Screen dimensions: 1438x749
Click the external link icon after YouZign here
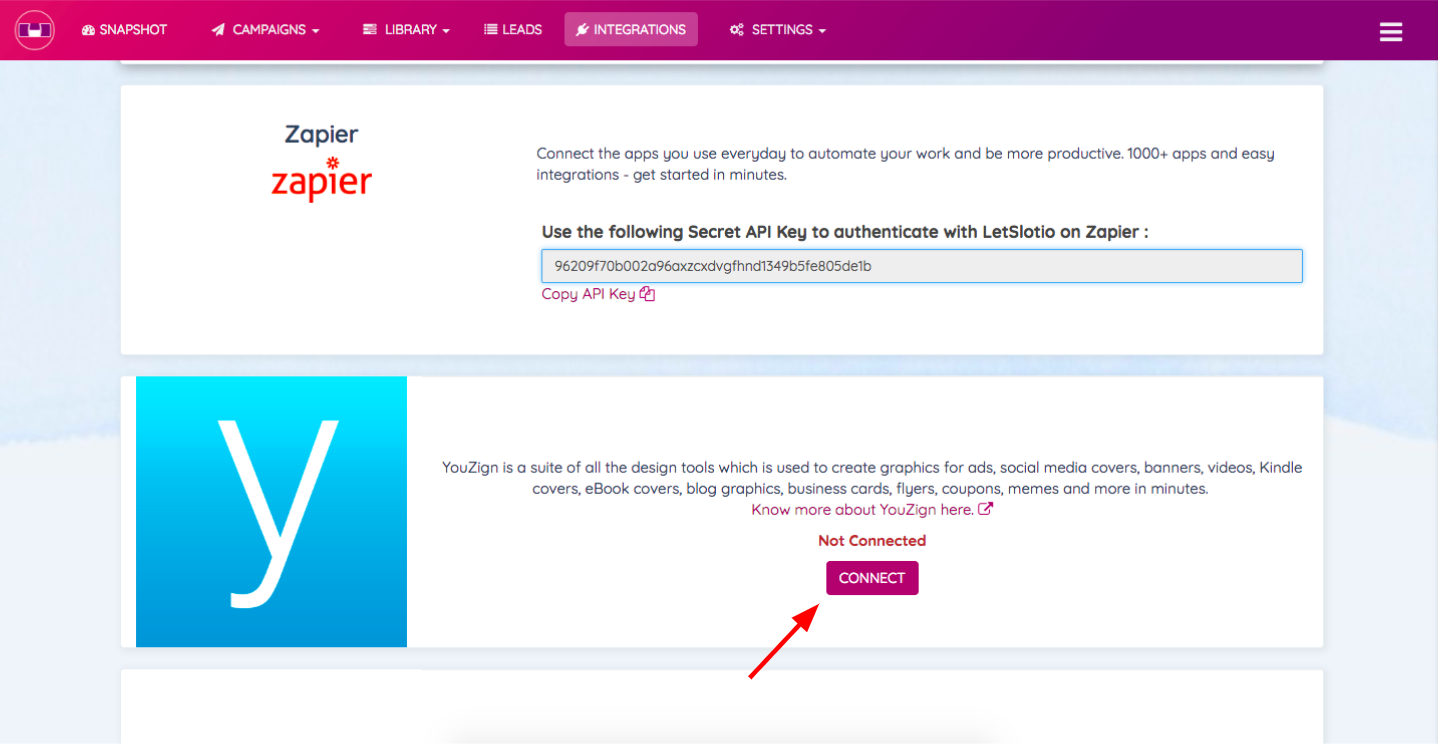click(985, 509)
